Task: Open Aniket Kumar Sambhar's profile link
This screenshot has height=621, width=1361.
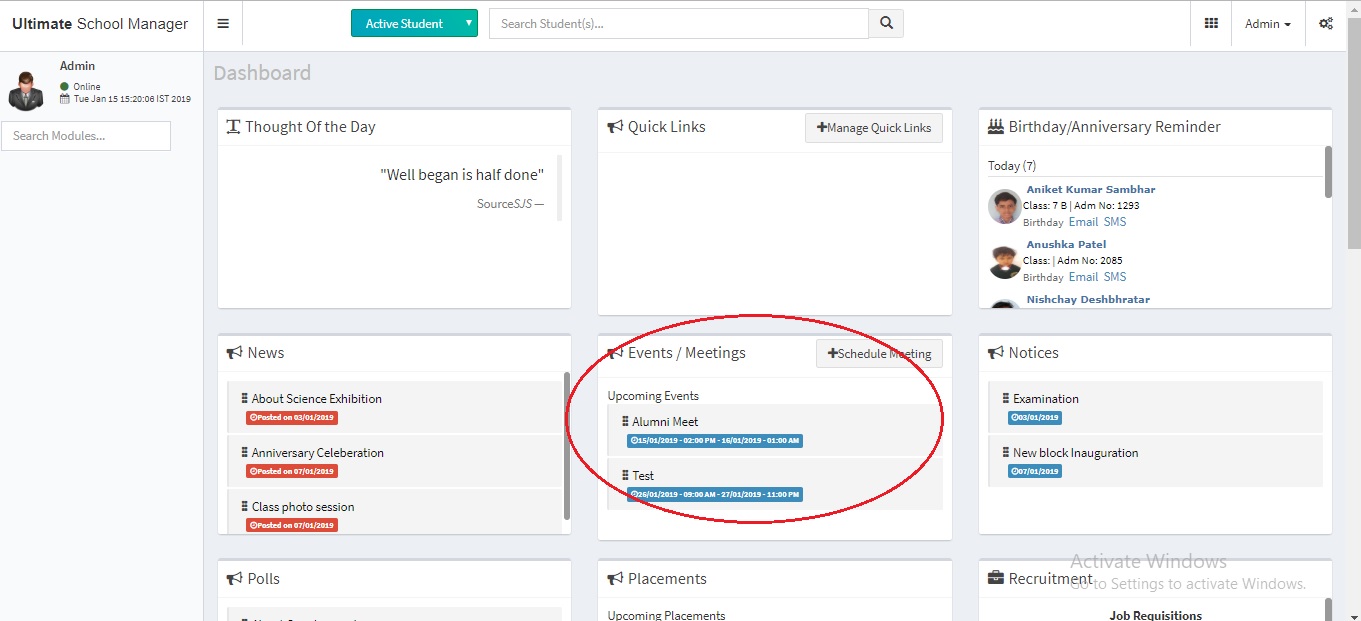Action: coord(1091,189)
